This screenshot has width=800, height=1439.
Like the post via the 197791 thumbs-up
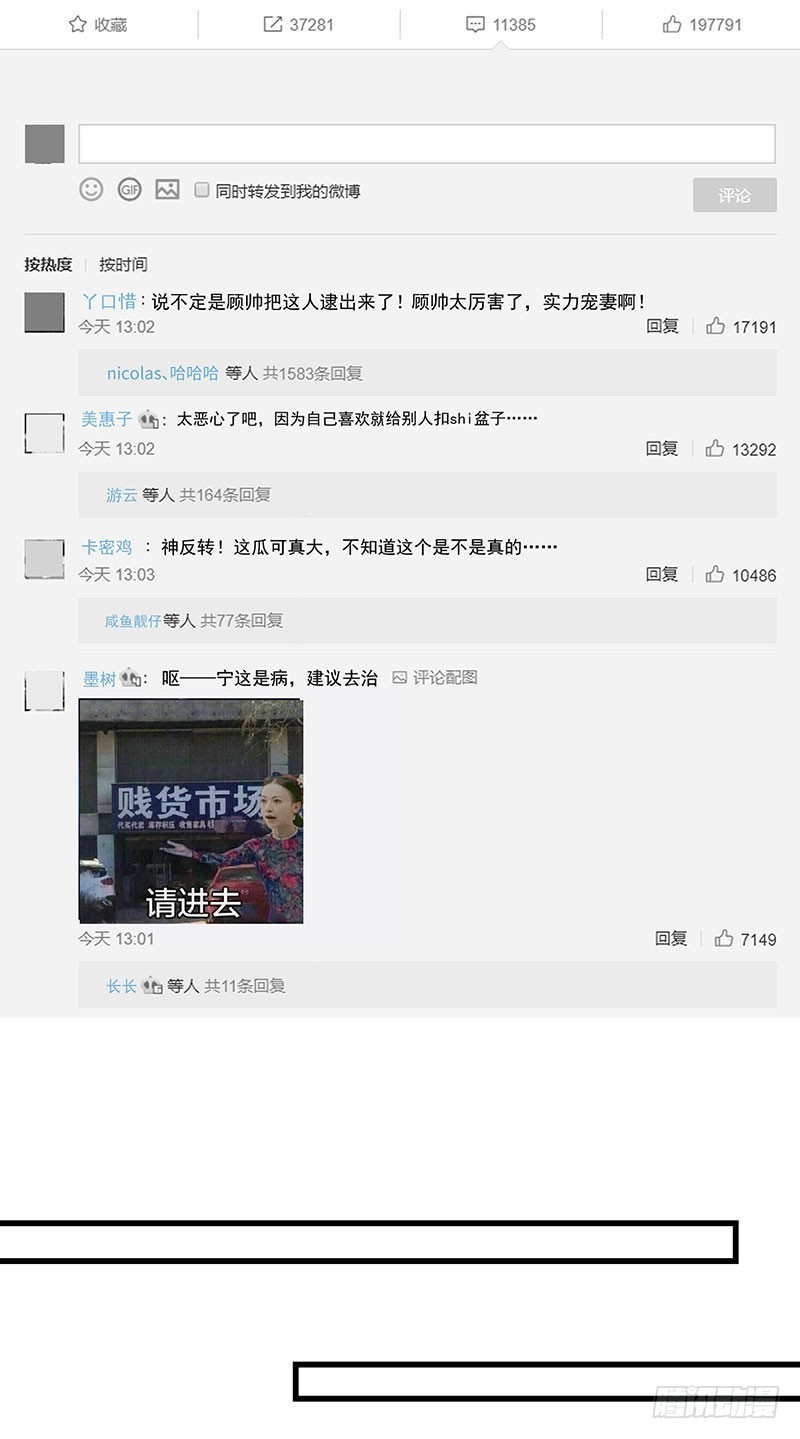click(672, 24)
